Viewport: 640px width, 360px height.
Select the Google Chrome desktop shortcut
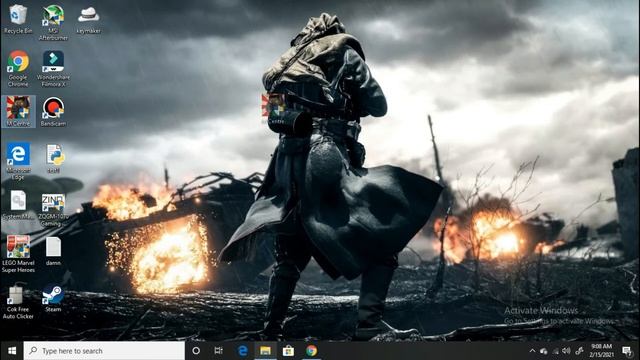[18, 69]
